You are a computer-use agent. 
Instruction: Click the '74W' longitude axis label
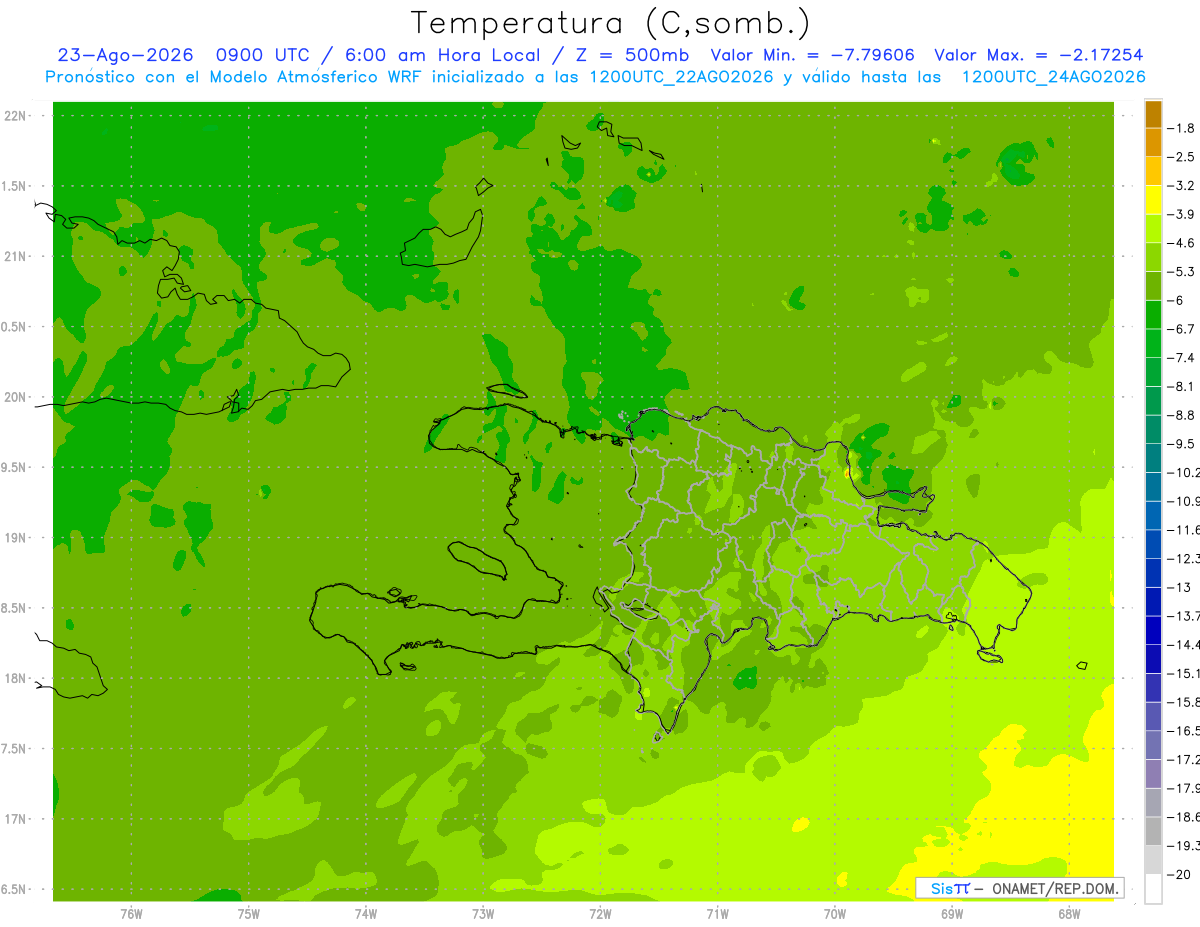(x=366, y=913)
